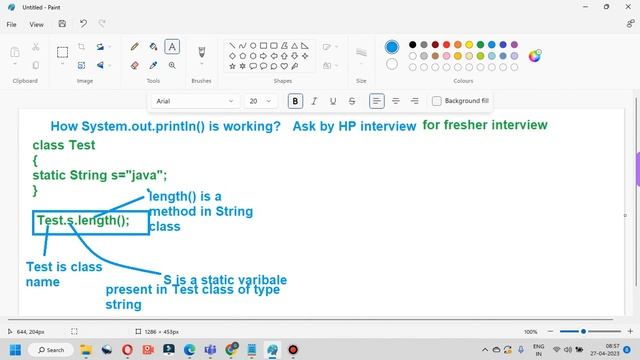Expand the Paste options arrow
Screen dimensions: 640x360
[x=15, y=64]
